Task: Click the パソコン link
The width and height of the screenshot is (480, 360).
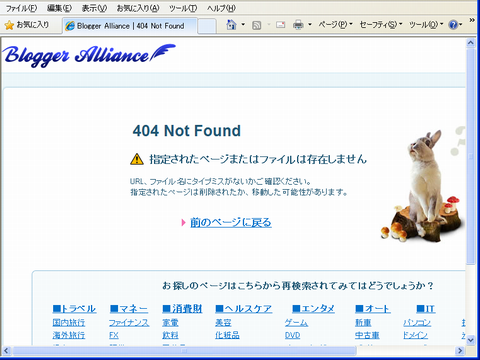Action: [x=417, y=323]
